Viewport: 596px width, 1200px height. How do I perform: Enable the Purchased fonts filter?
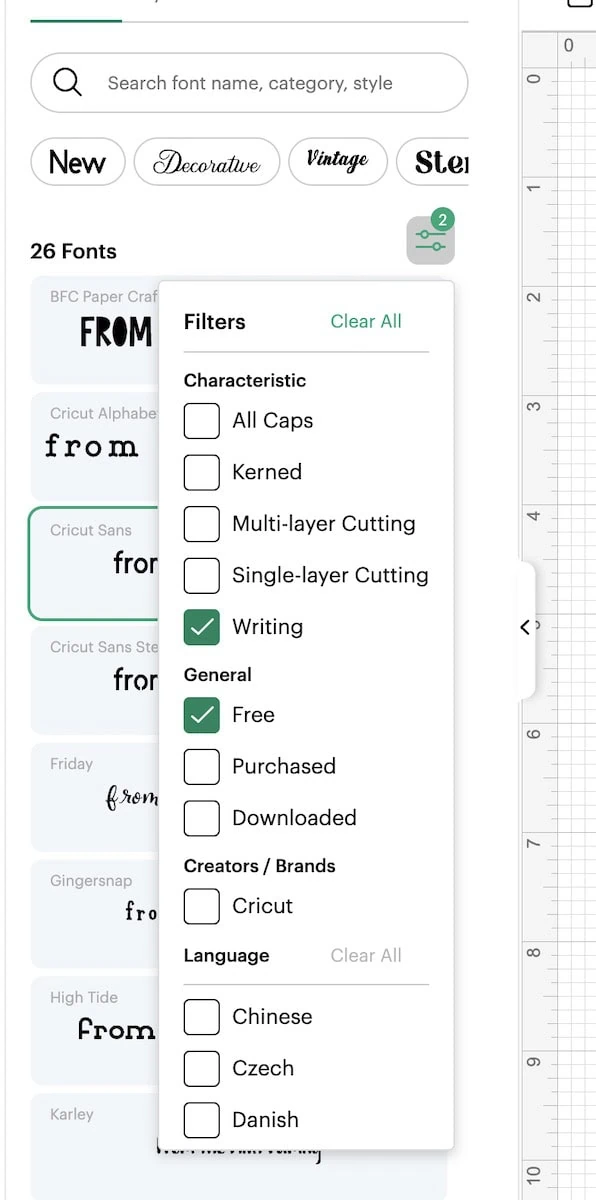201,766
